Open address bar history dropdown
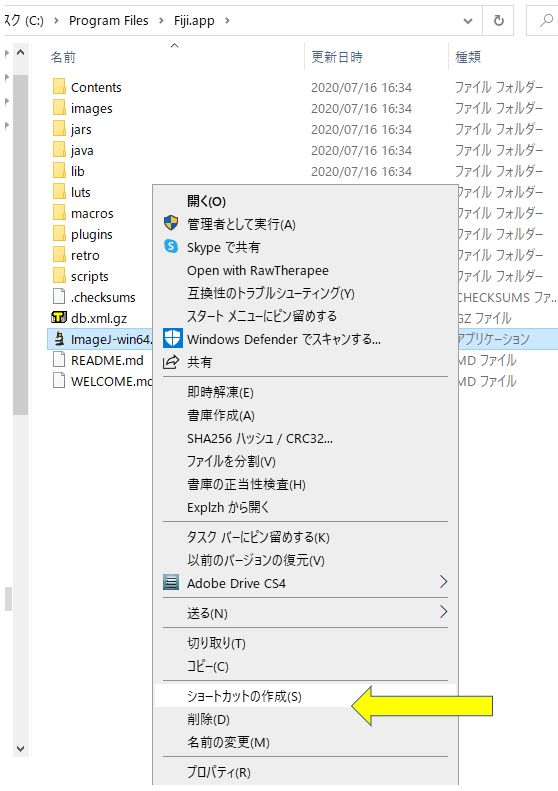Viewport: 558px width, 791px height. [468, 21]
